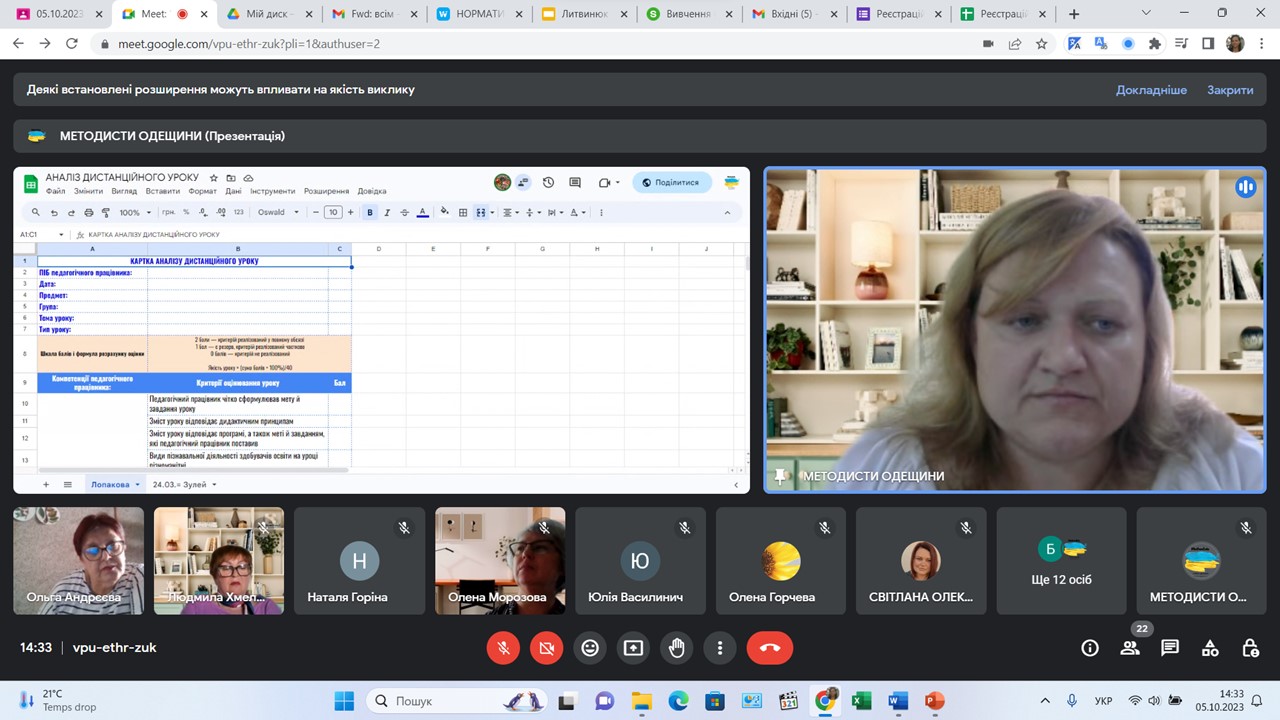Click 'Закрити' to dismiss the notification
Image resolution: width=1280 pixels, height=720 pixels.
point(1229,90)
